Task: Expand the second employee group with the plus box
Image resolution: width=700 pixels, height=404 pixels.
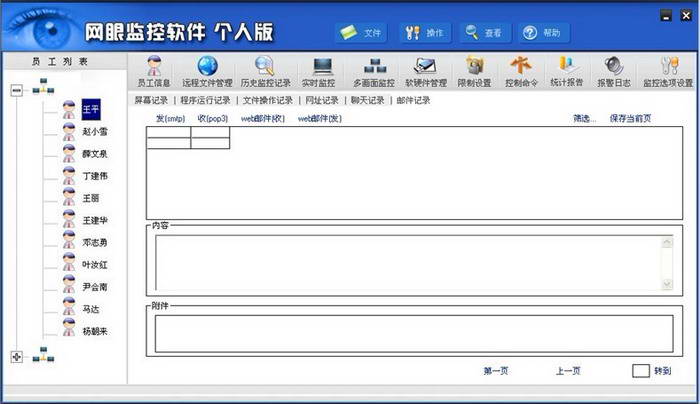Action: [17, 357]
